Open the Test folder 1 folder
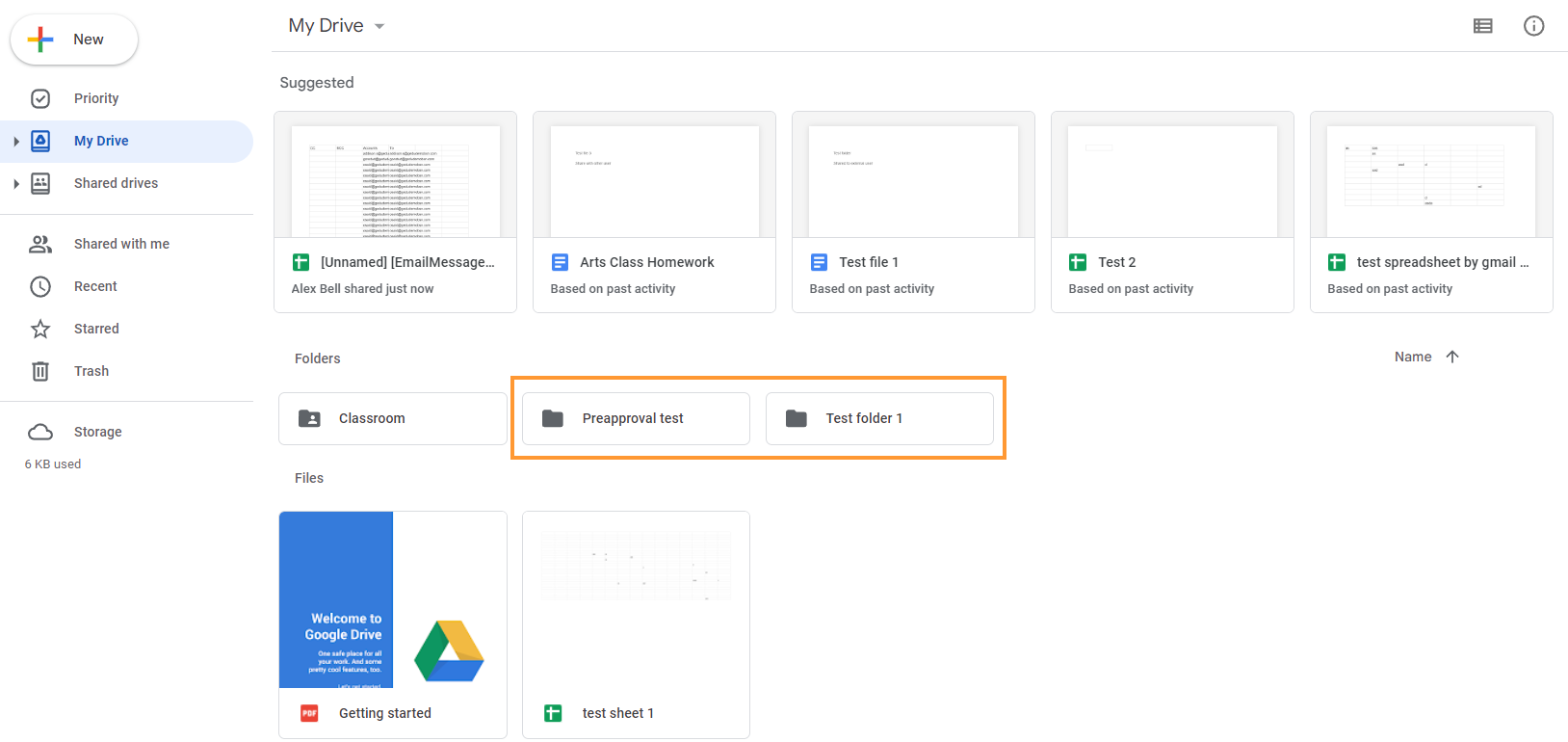The image size is (1568, 742). pyautogui.click(x=879, y=418)
